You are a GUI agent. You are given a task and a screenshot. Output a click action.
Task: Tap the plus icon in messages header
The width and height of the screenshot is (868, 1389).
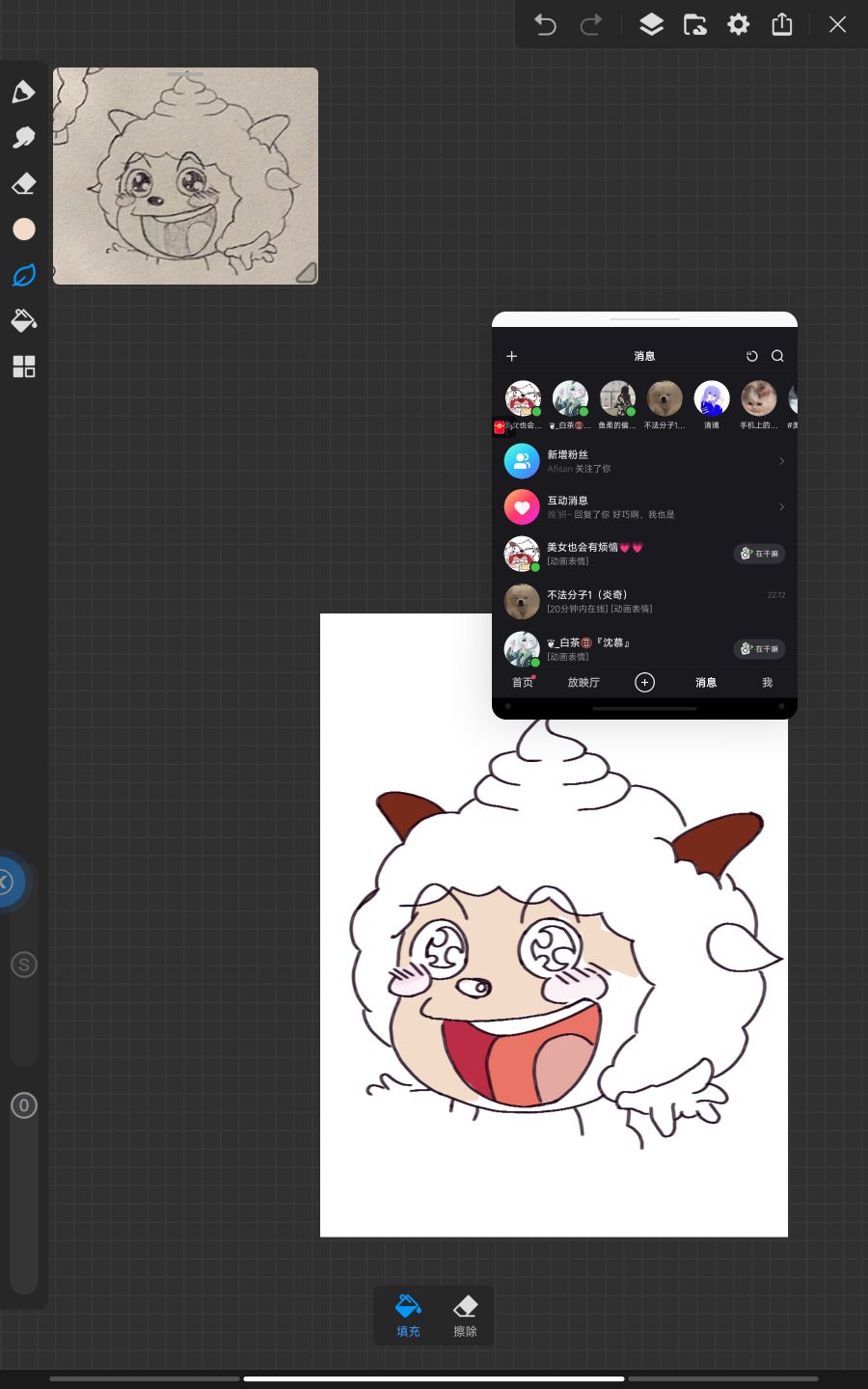pyautogui.click(x=512, y=356)
